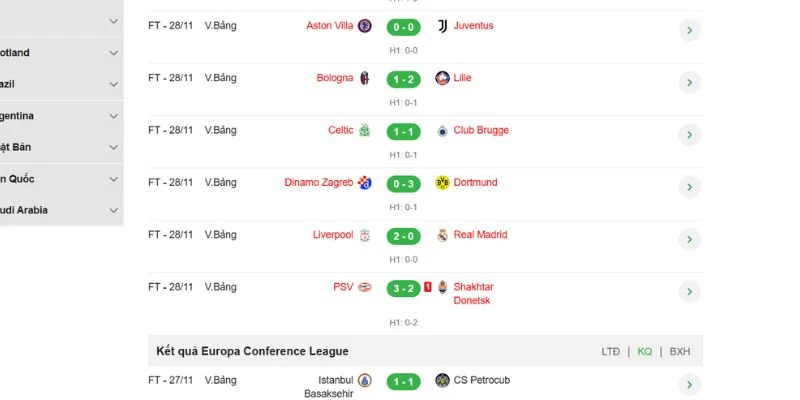This screenshot has width=800, height=400.
Task: Click the Lille team crest
Action: tap(442, 78)
